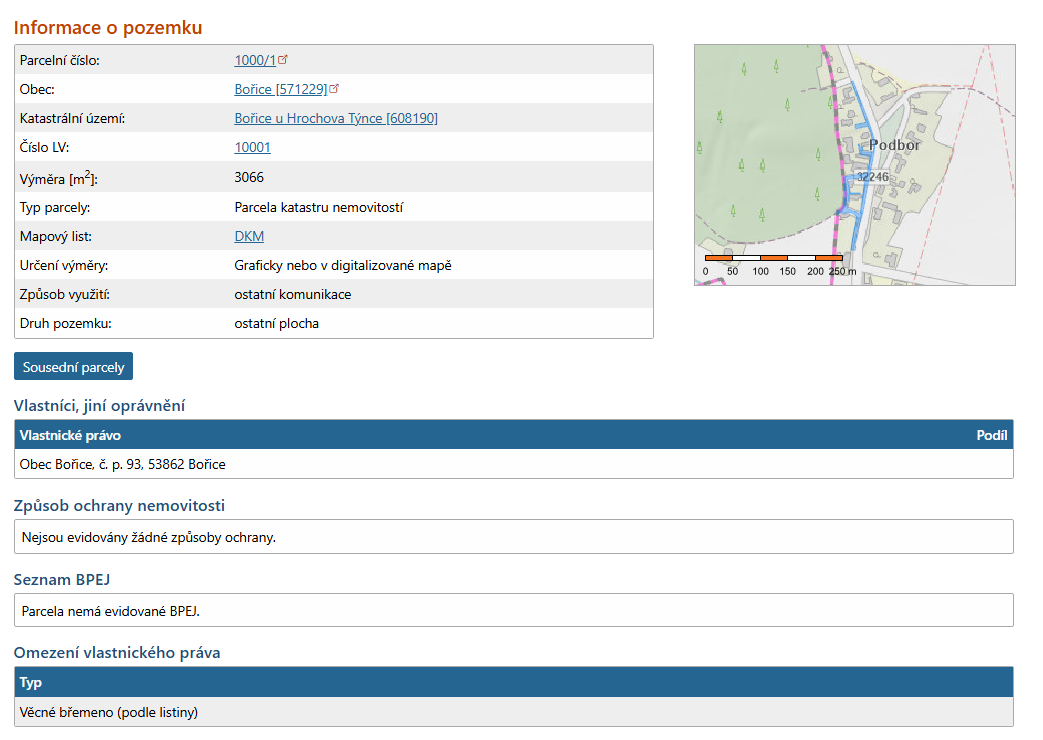Click the Vlastnické právo column header
The image size is (1043, 740).
[x=70, y=435]
